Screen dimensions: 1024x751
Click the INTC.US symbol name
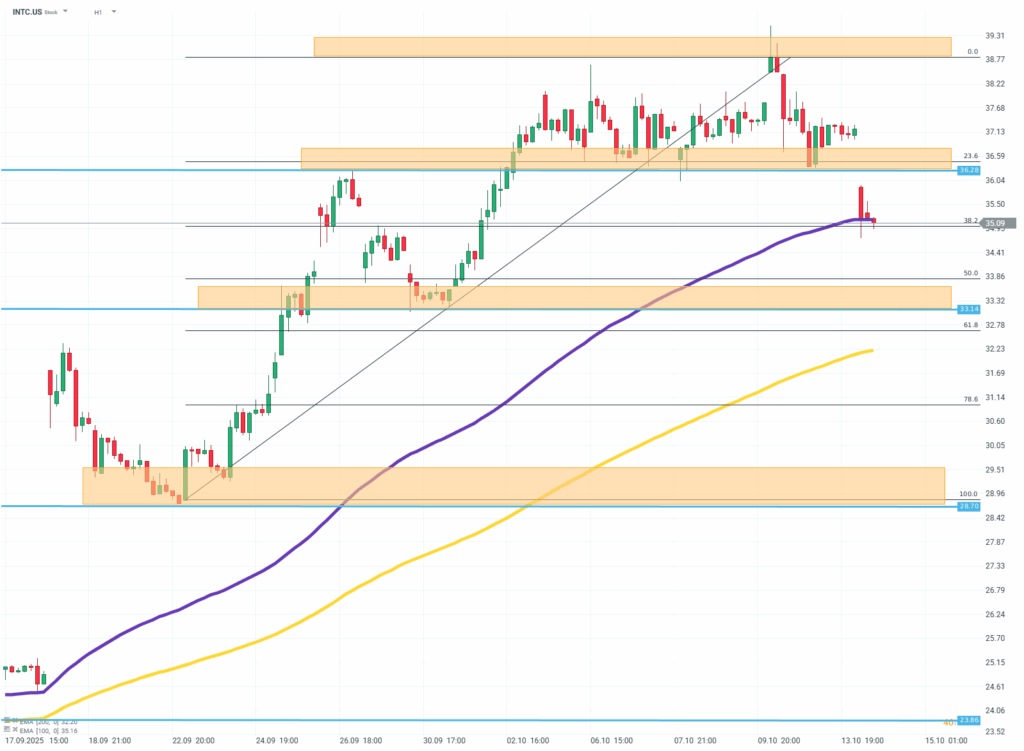(x=26, y=11)
